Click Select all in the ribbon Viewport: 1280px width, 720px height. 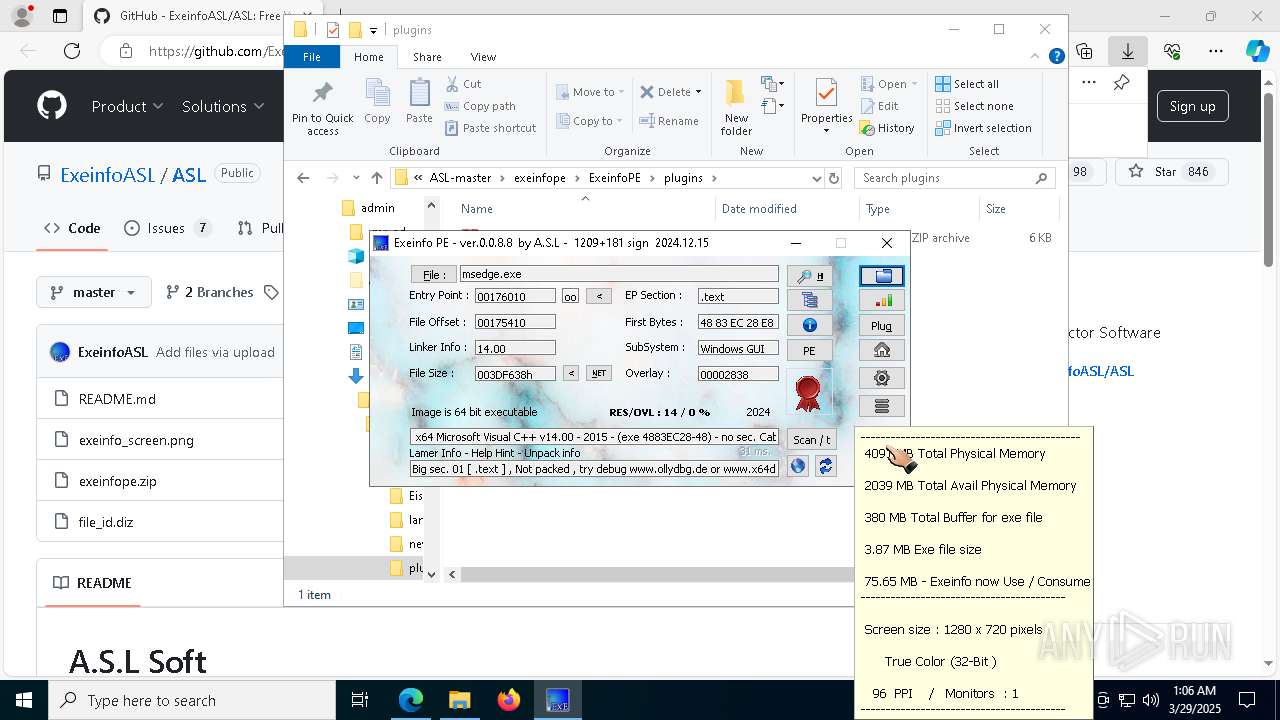point(967,84)
